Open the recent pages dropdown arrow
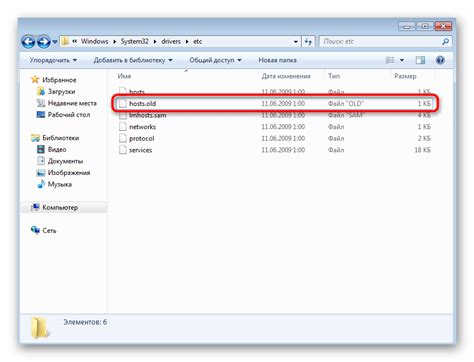The height and width of the screenshot is (362, 474). pyautogui.click(x=55, y=42)
